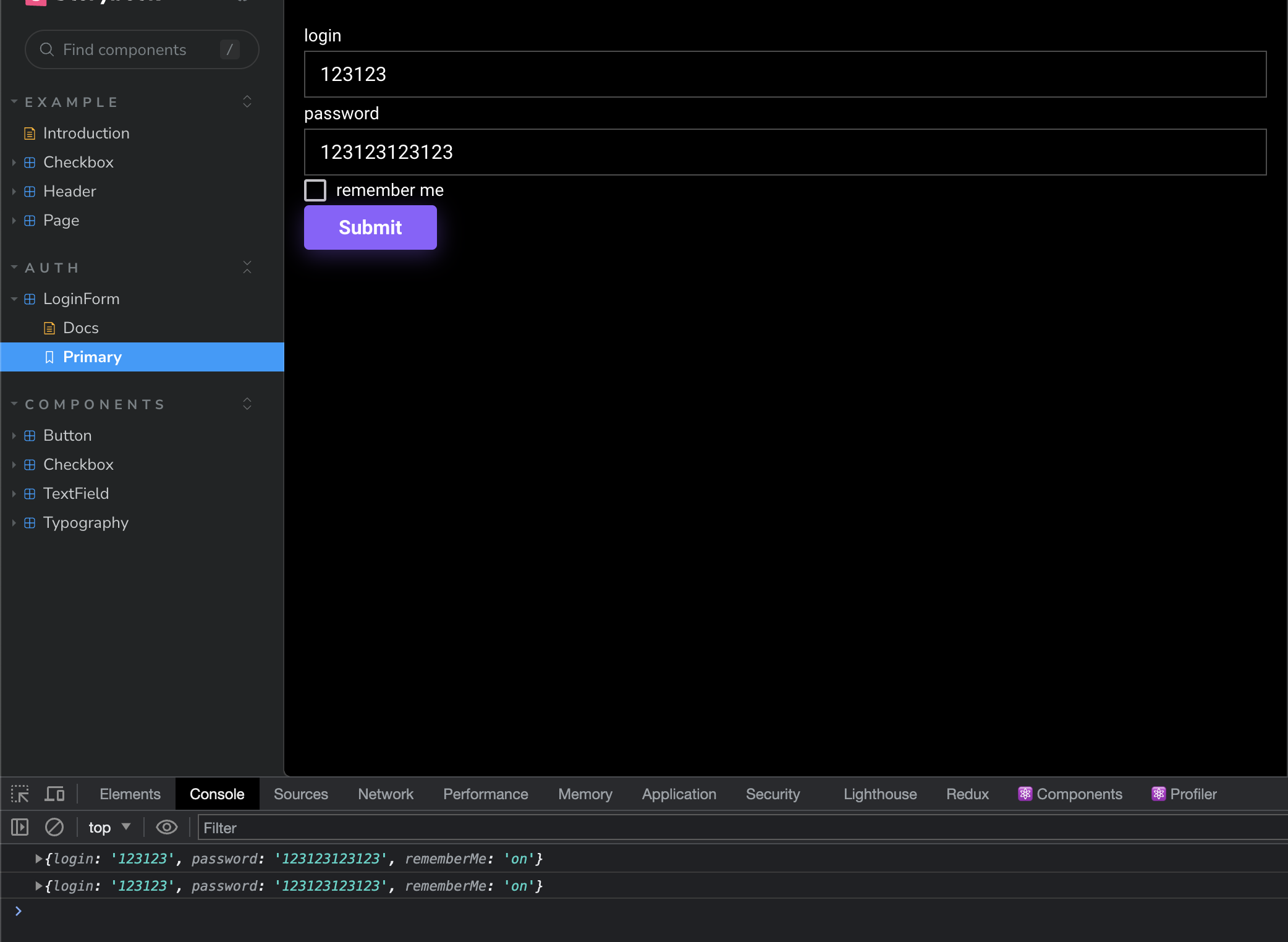Collapse the AUTH section expand toggle
Screen dimensions: 1288x942
[x=247, y=268]
